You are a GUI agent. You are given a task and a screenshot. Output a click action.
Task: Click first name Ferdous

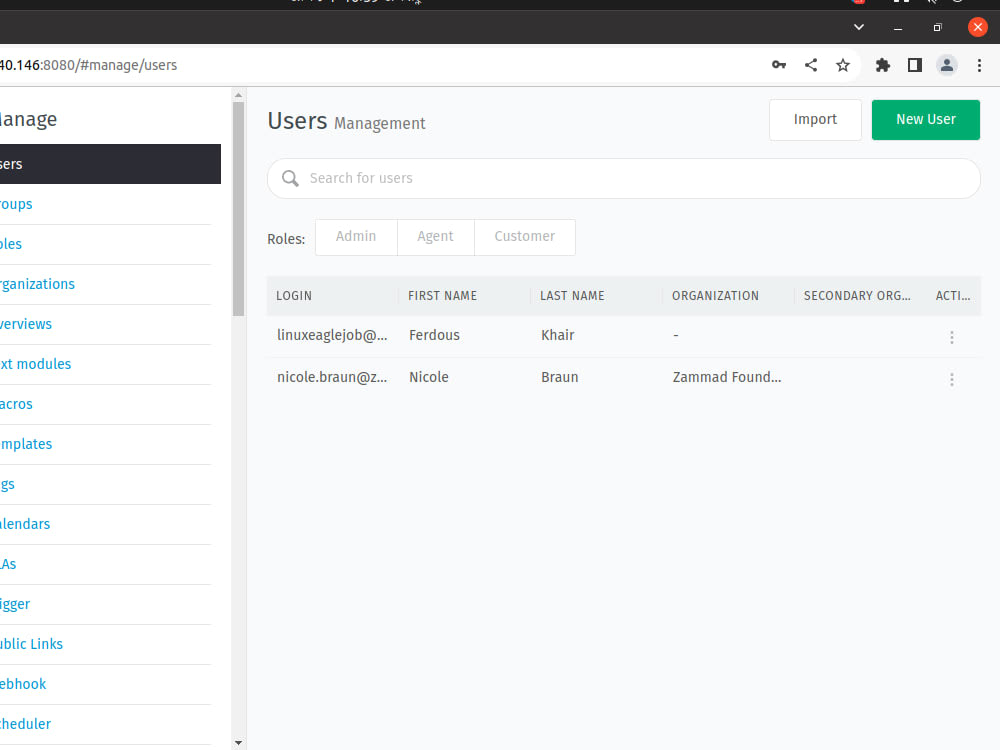tap(434, 335)
